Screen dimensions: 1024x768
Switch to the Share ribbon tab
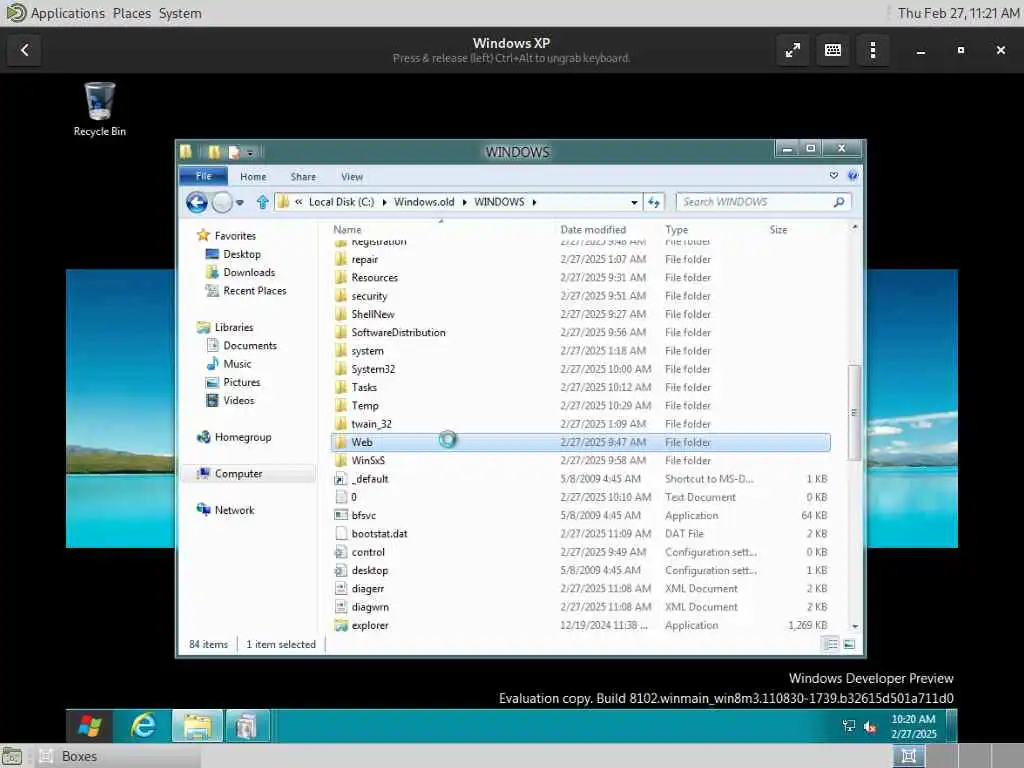(303, 176)
